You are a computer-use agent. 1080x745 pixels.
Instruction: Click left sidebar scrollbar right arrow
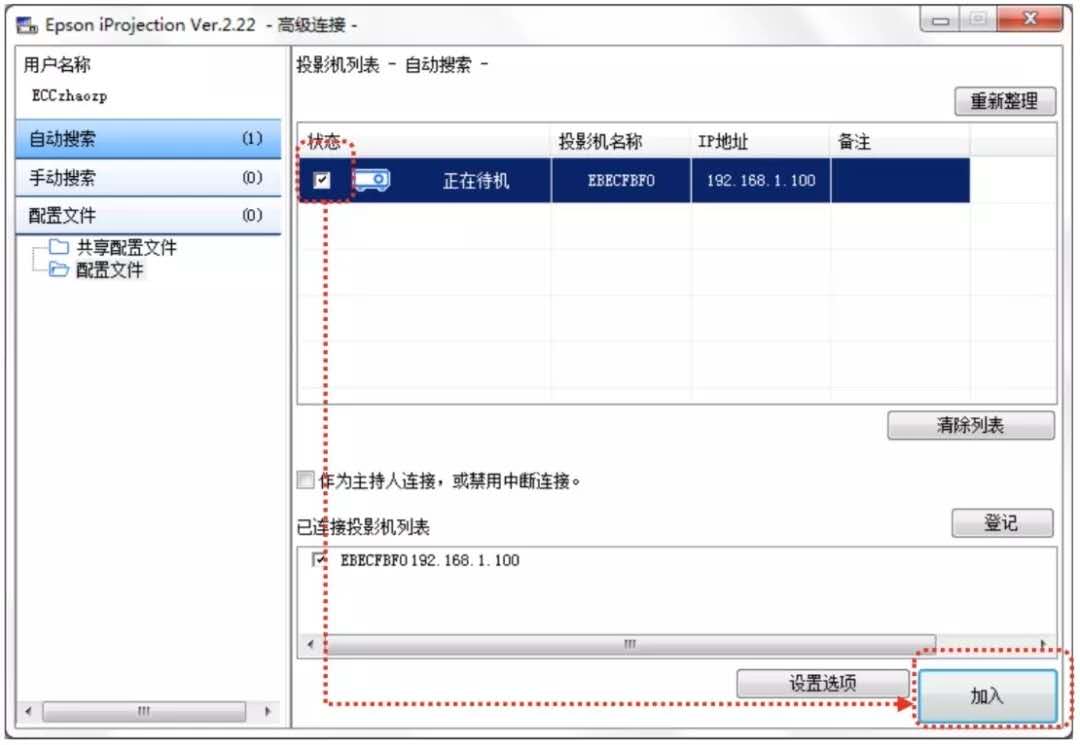coord(267,711)
